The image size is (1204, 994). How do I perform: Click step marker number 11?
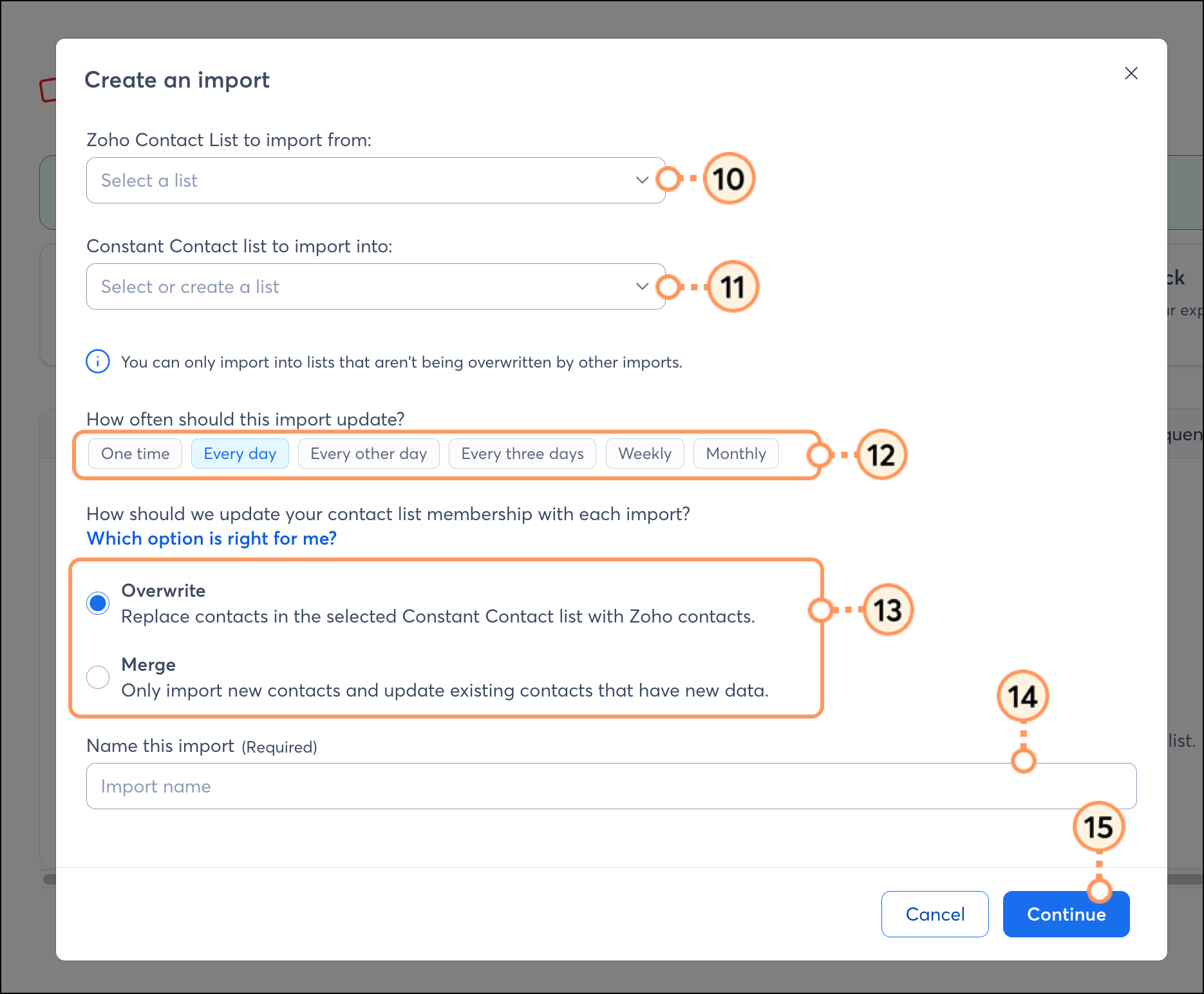click(733, 286)
